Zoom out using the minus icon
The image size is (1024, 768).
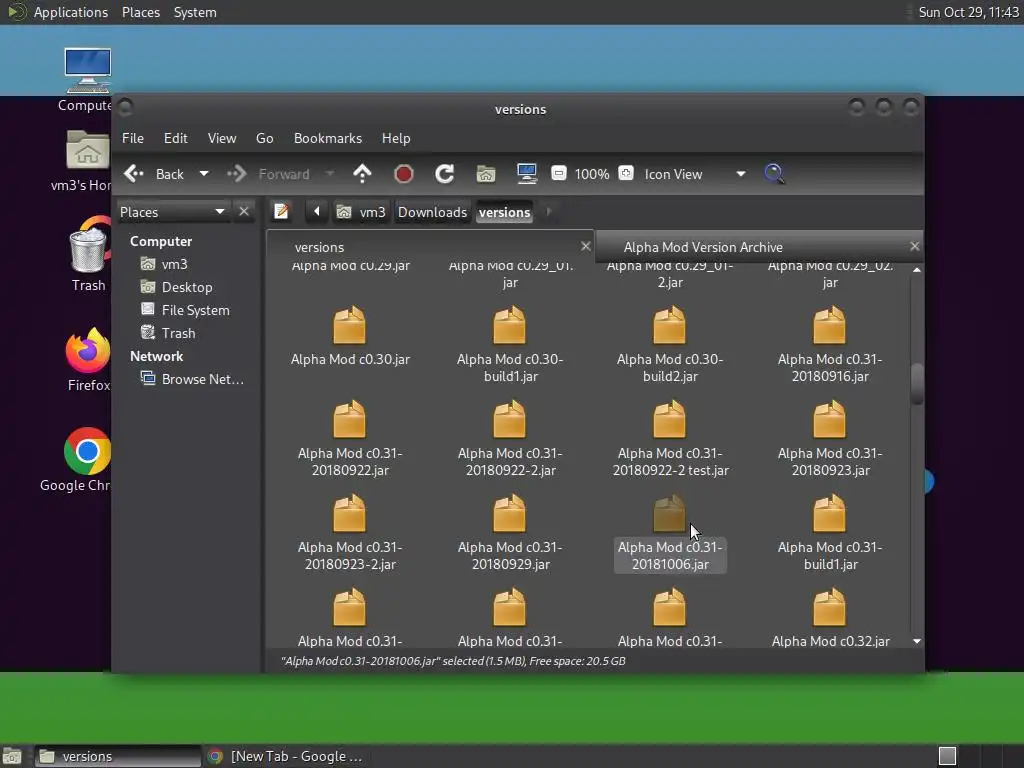point(559,174)
